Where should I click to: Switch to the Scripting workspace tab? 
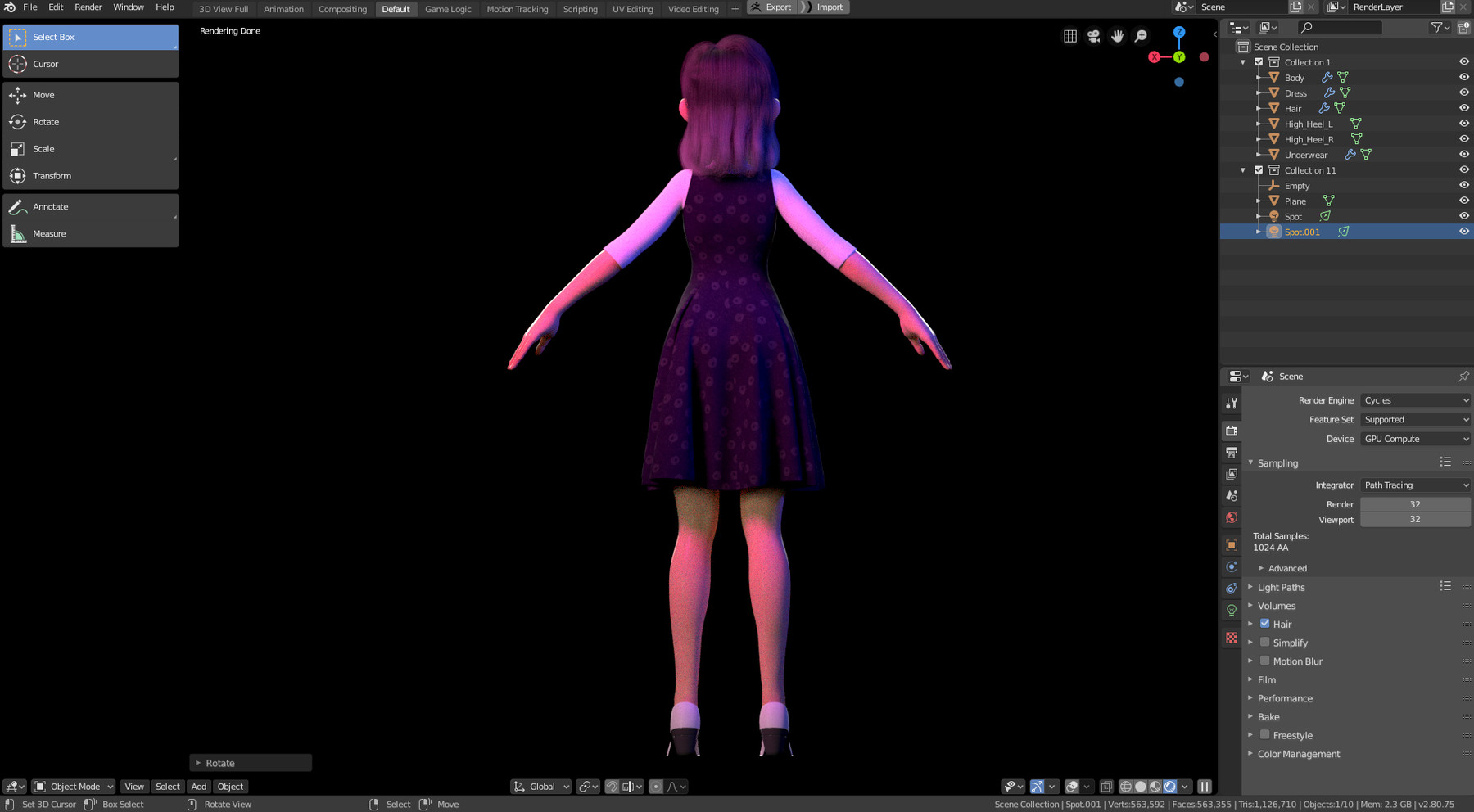point(580,9)
